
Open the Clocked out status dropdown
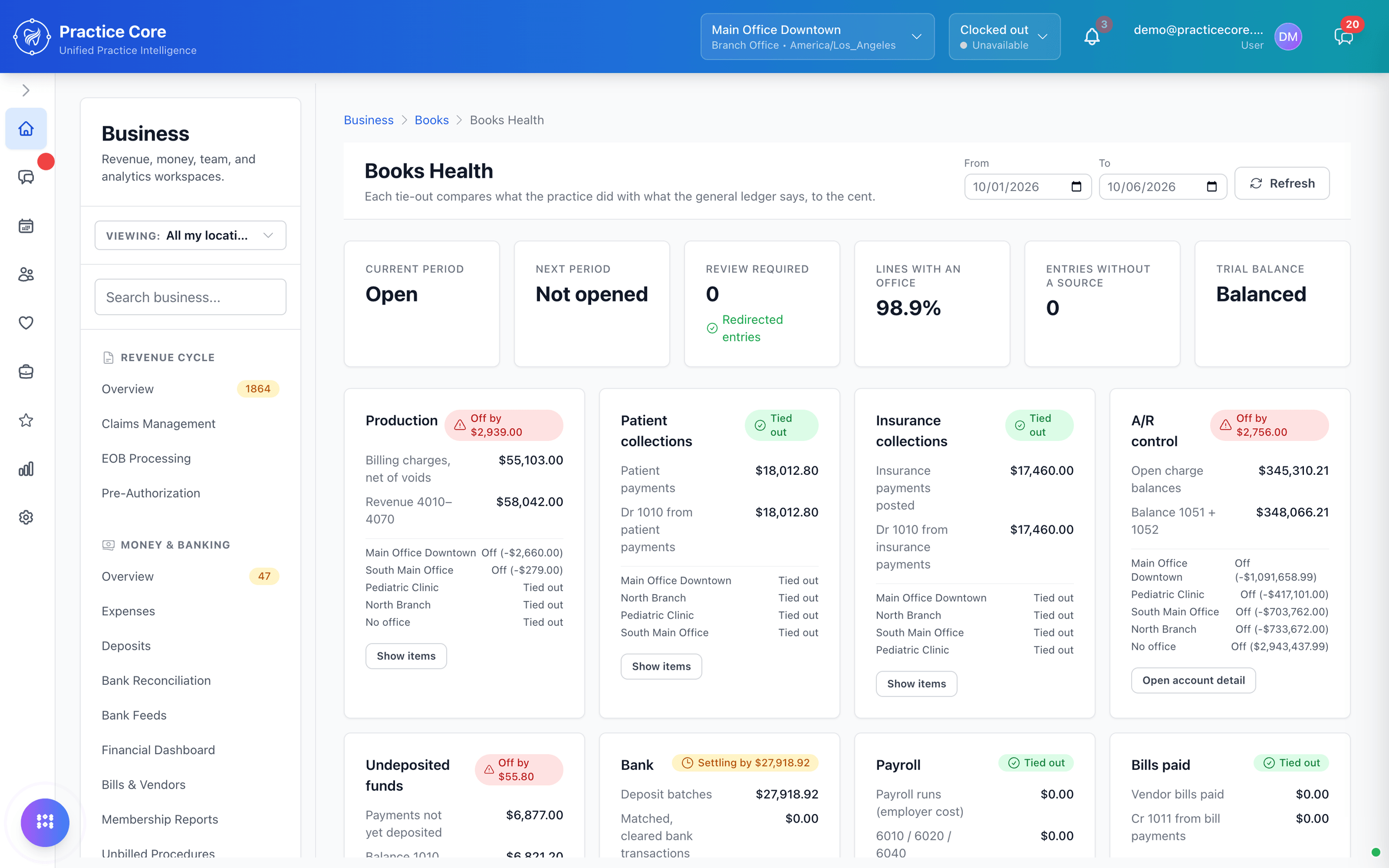[1004, 37]
